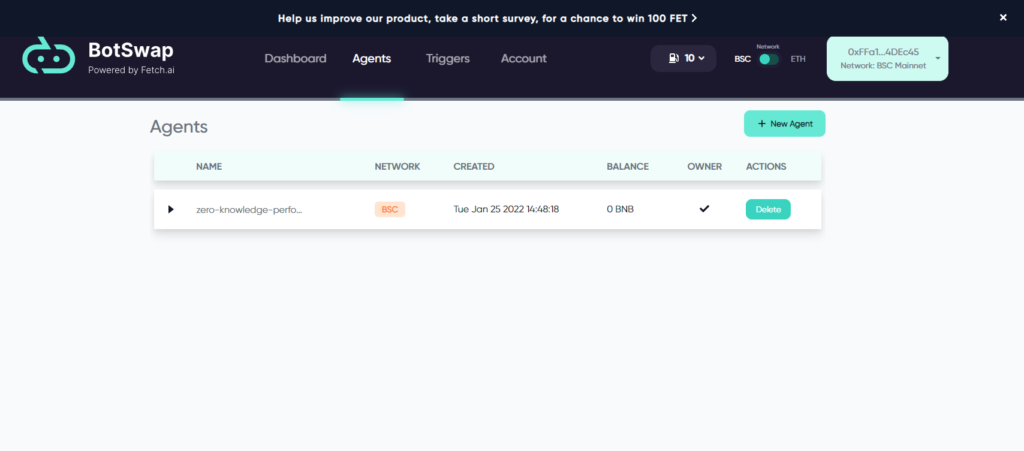Image resolution: width=1024 pixels, height=451 pixels.
Task: Click the NETWORK column header
Action: [397, 166]
